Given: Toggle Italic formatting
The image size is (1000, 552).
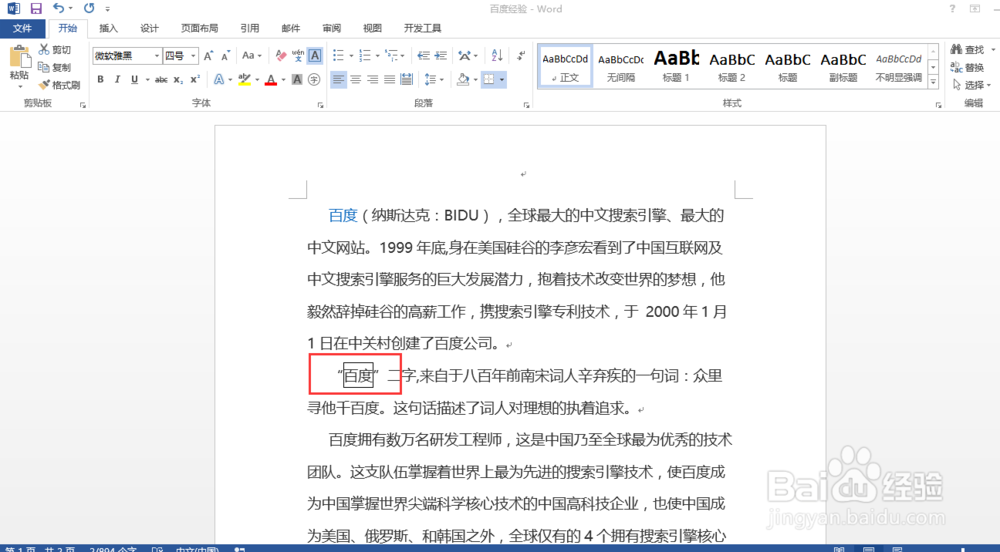Looking at the screenshot, I should 117,80.
